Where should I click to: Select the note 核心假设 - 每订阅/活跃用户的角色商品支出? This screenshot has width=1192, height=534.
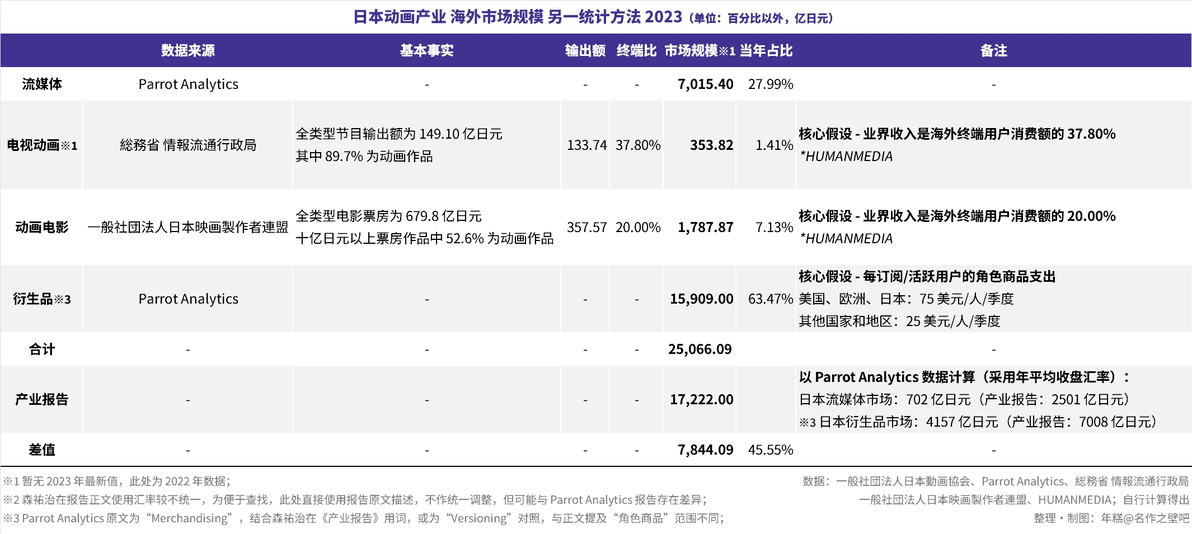pos(927,275)
